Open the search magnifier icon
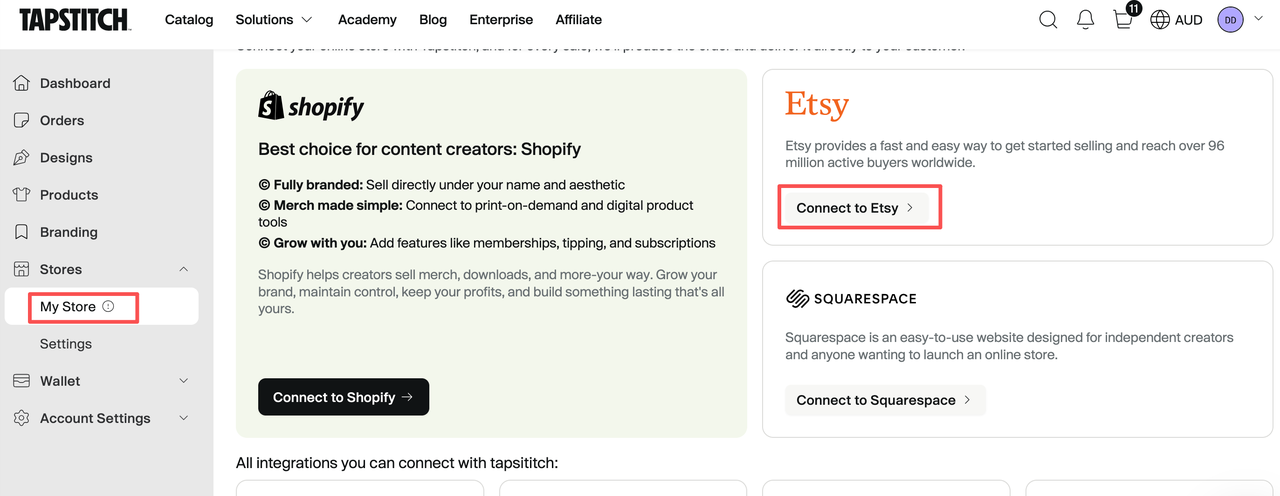This screenshot has width=1280, height=496. [1048, 19]
